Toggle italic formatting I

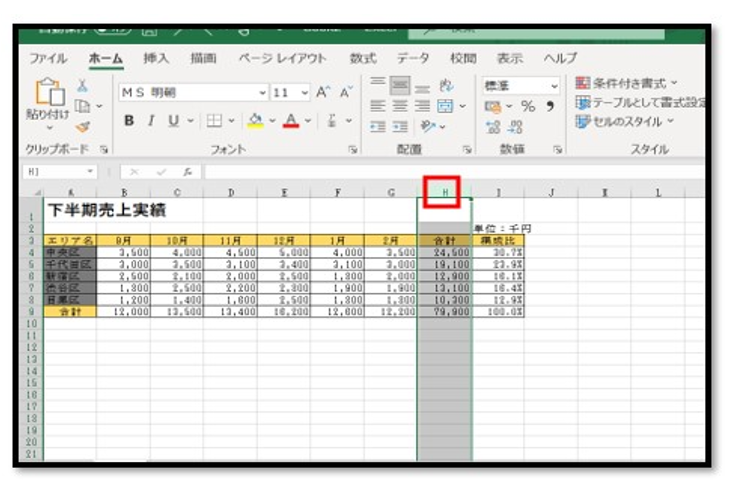pos(151,121)
